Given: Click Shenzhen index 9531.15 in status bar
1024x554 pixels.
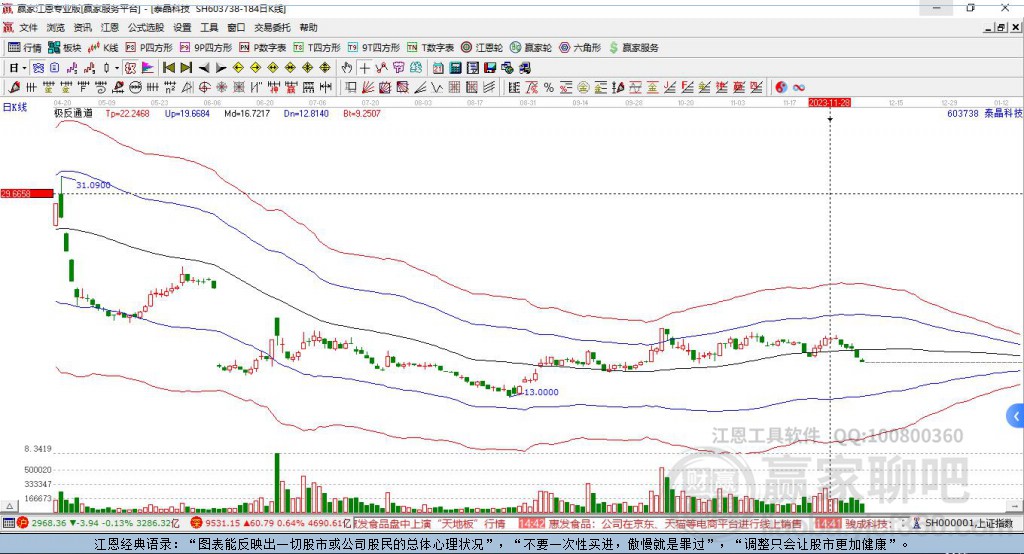Looking at the screenshot, I should [223, 523].
